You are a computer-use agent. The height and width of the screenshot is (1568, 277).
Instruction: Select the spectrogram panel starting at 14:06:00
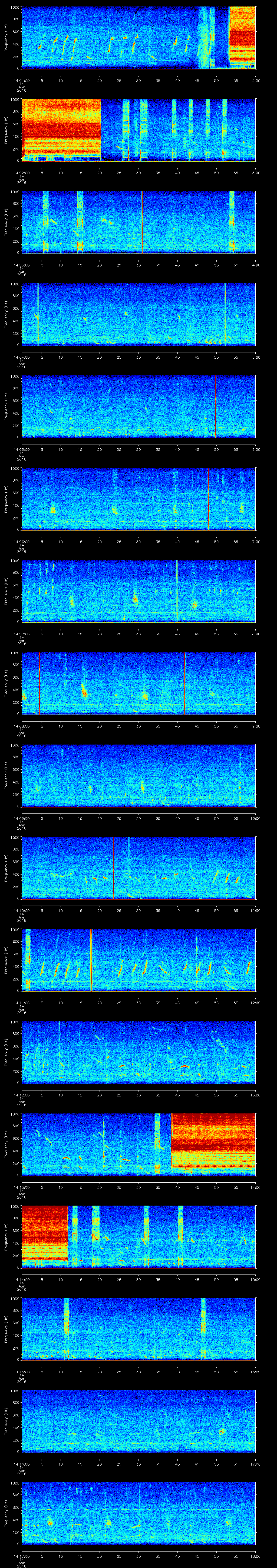pyautogui.click(x=138, y=499)
